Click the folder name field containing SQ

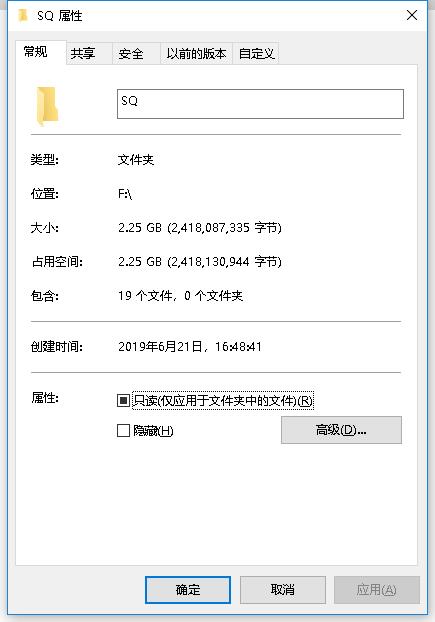pos(260,104)
